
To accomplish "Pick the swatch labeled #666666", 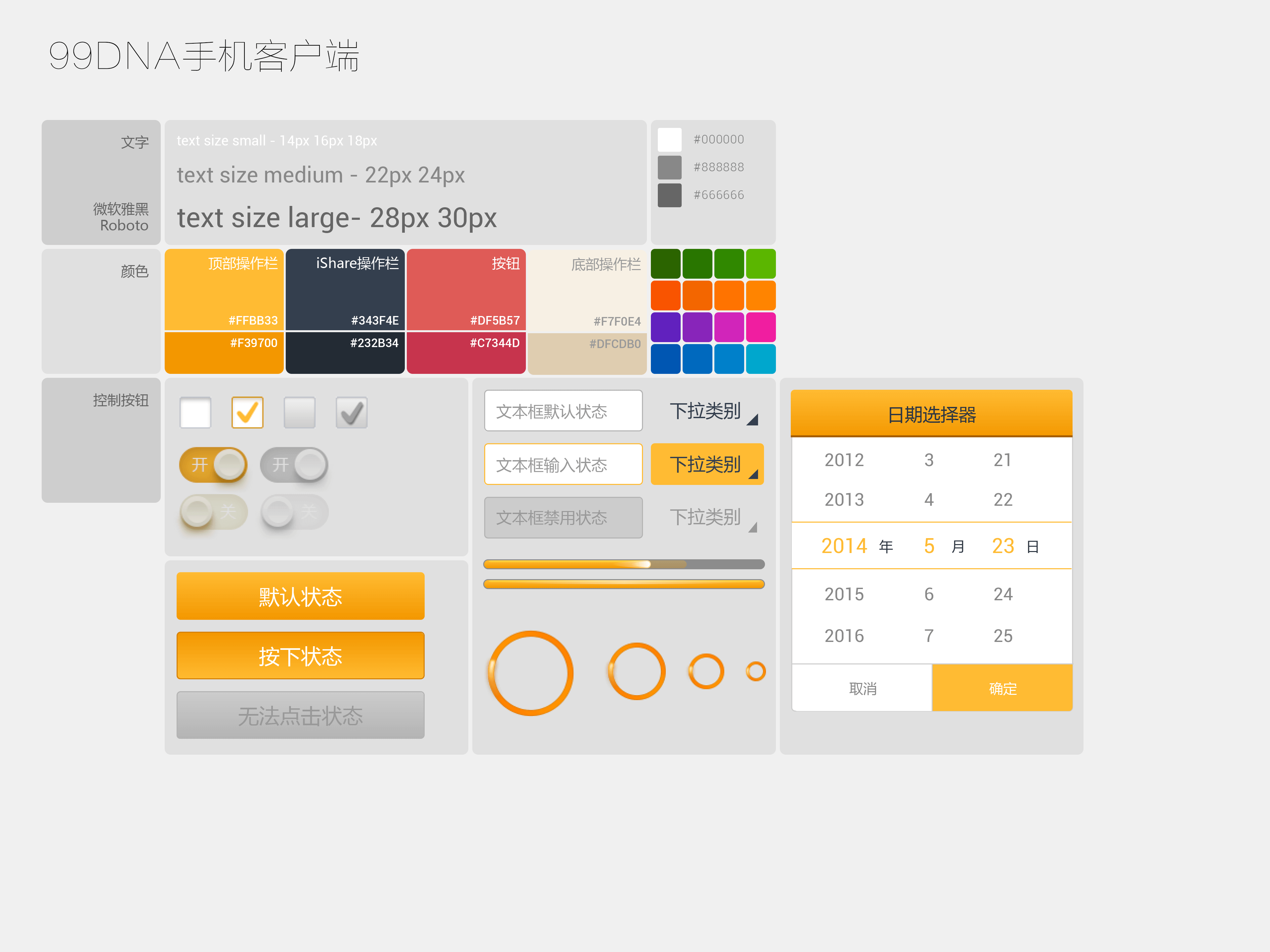I will point(669,195).
